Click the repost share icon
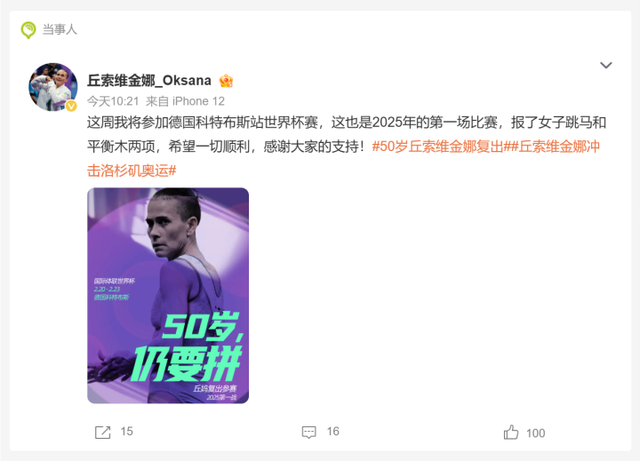 click(x=103, y=432)
